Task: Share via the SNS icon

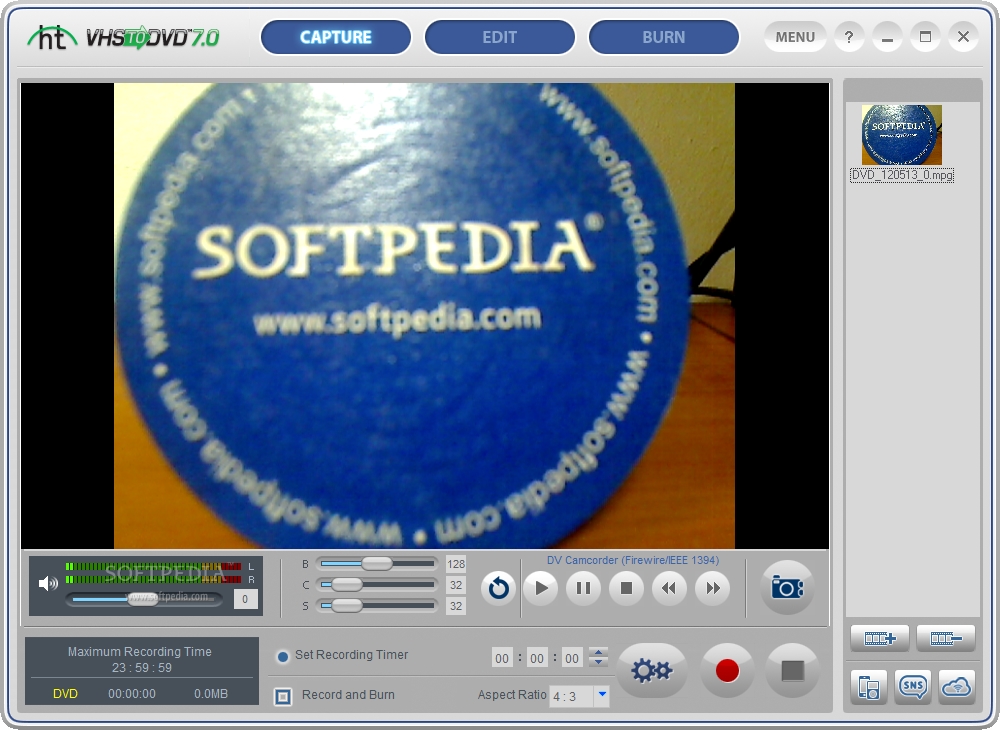Action: click(x=913, y=687)
